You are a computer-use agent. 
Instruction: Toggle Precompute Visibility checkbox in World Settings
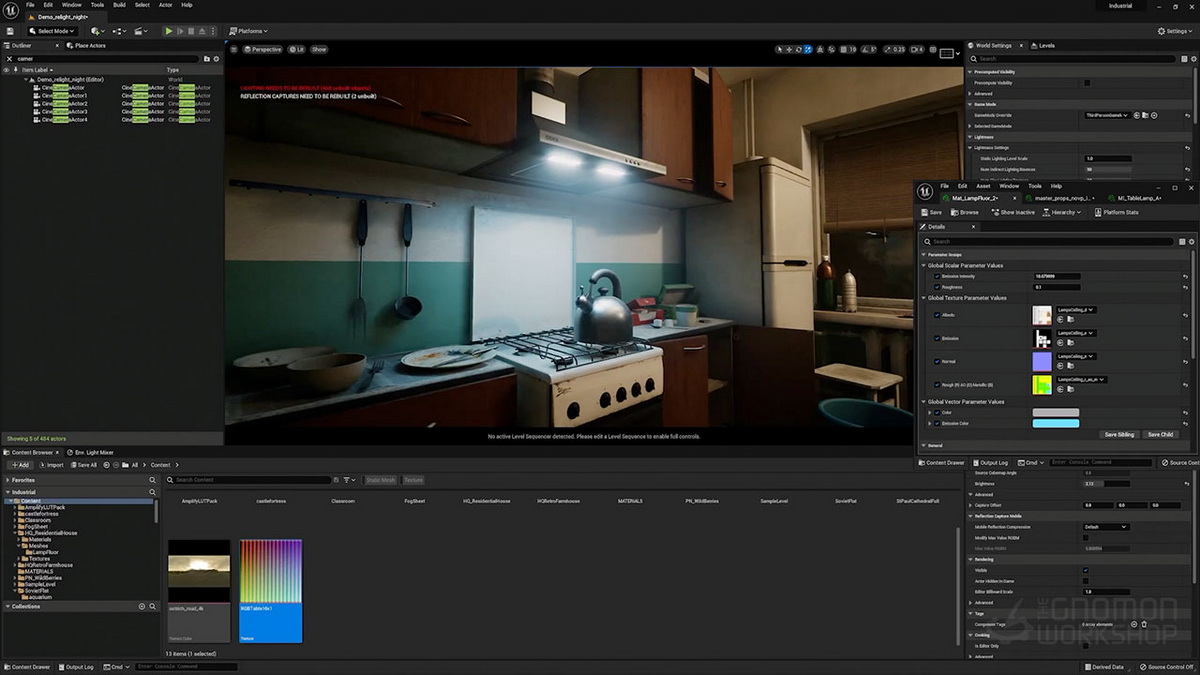(x=1087, y=83)
